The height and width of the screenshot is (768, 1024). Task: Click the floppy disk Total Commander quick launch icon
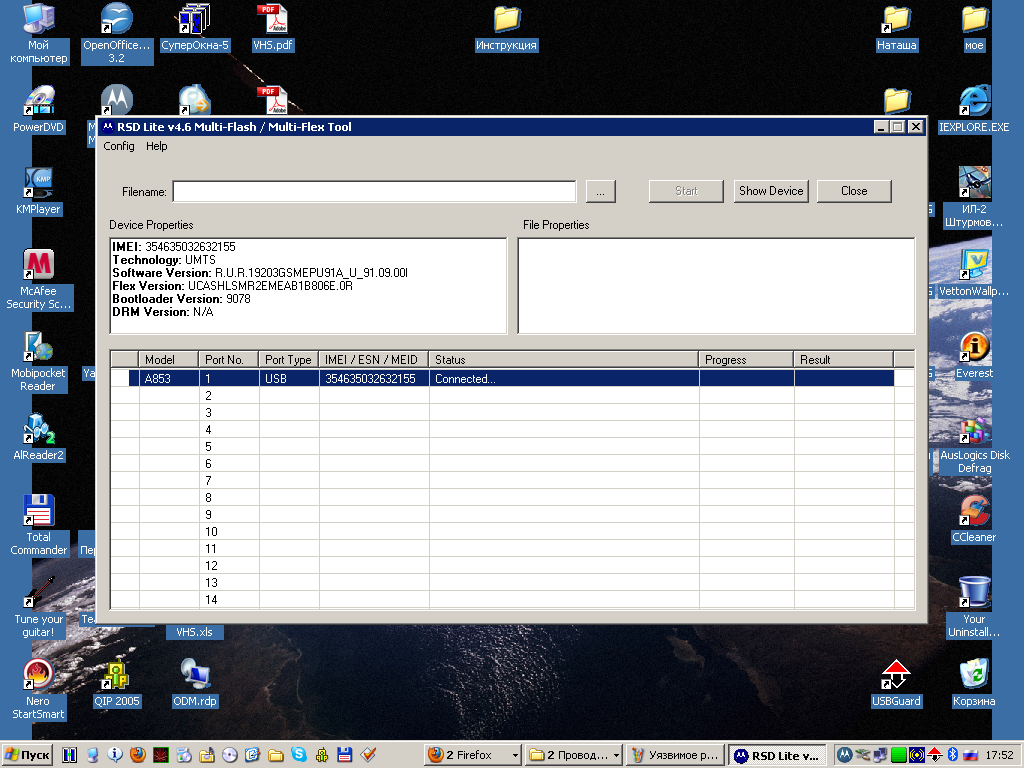click(x=345, y=755)
